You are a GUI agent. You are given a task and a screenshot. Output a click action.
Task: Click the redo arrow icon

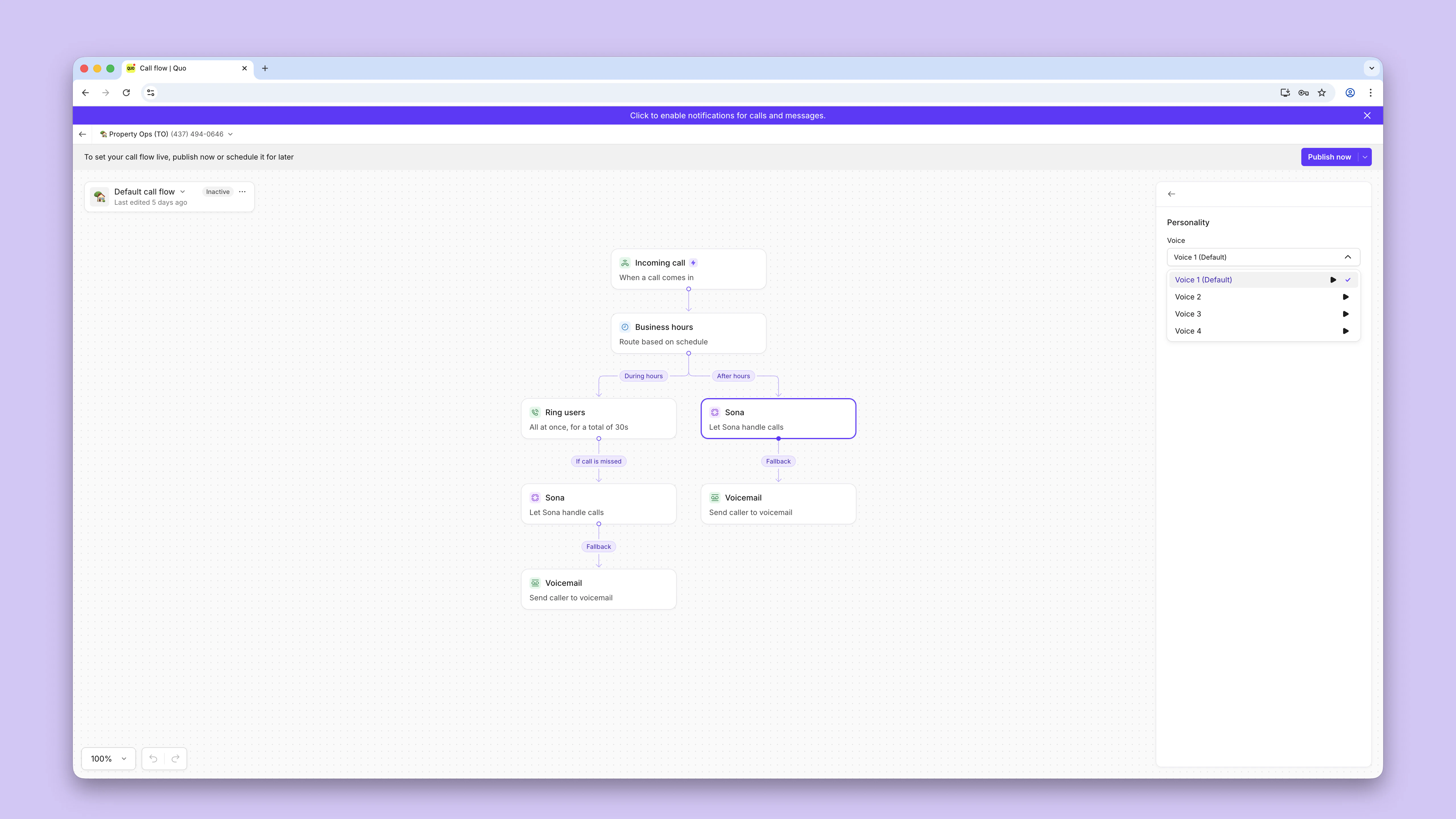(175, 758)
